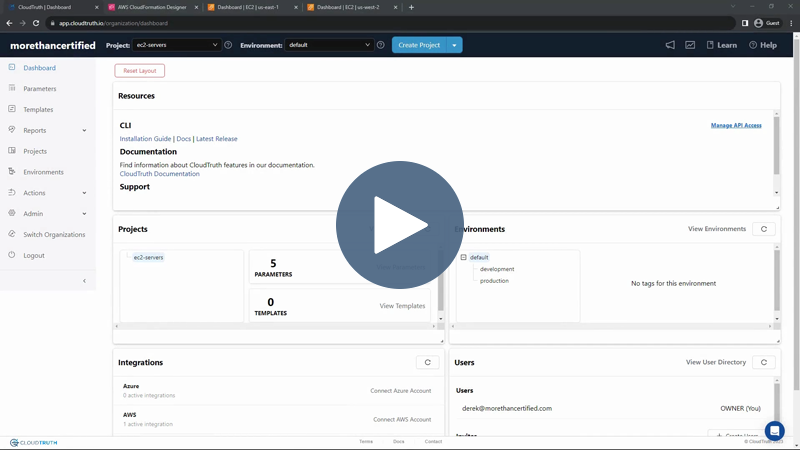800x450 pixels.
Task: Click the help icon next to Environment
Action: 381,45
